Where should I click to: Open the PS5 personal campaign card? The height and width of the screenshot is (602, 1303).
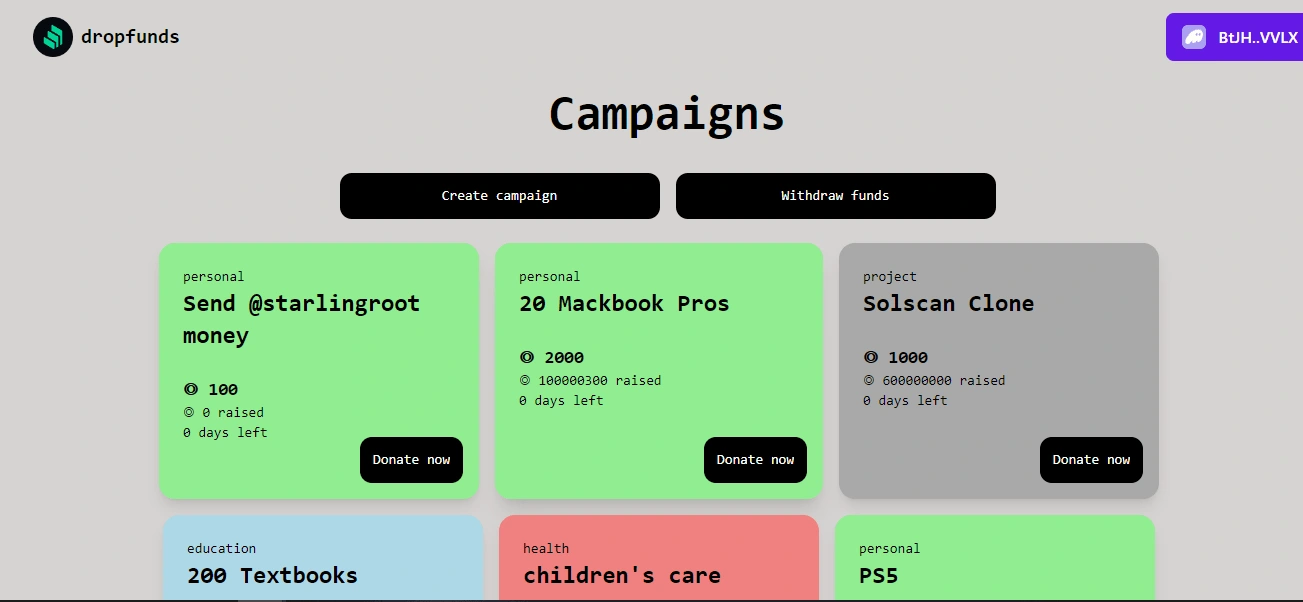coord(995,558)
